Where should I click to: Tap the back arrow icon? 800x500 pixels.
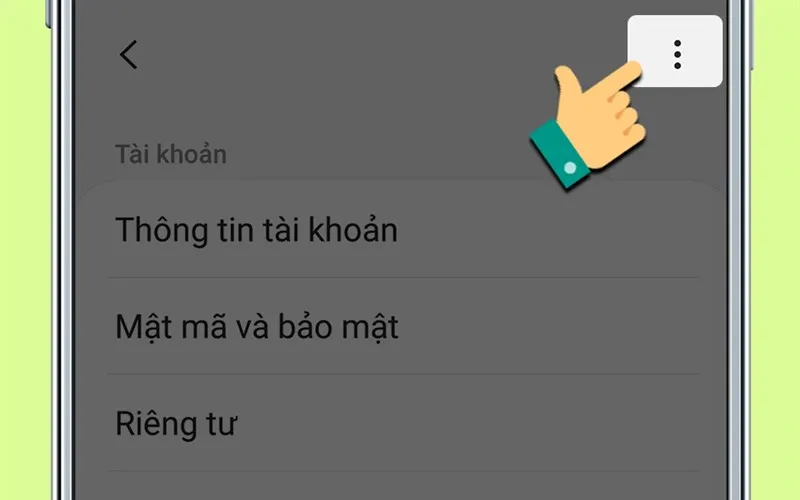(129, 55)
